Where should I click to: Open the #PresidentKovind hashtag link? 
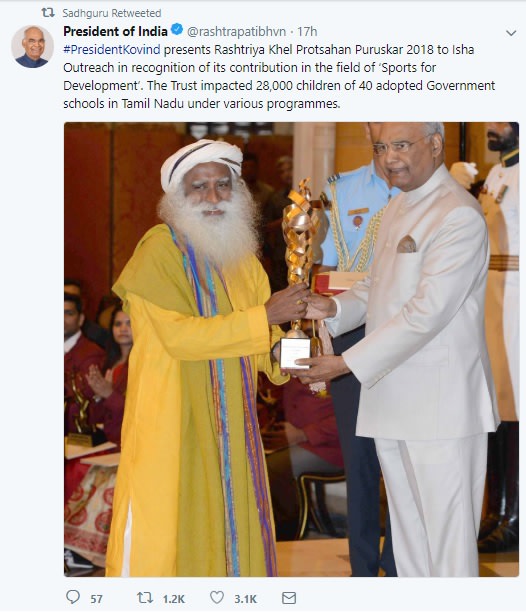coord(112,50)
